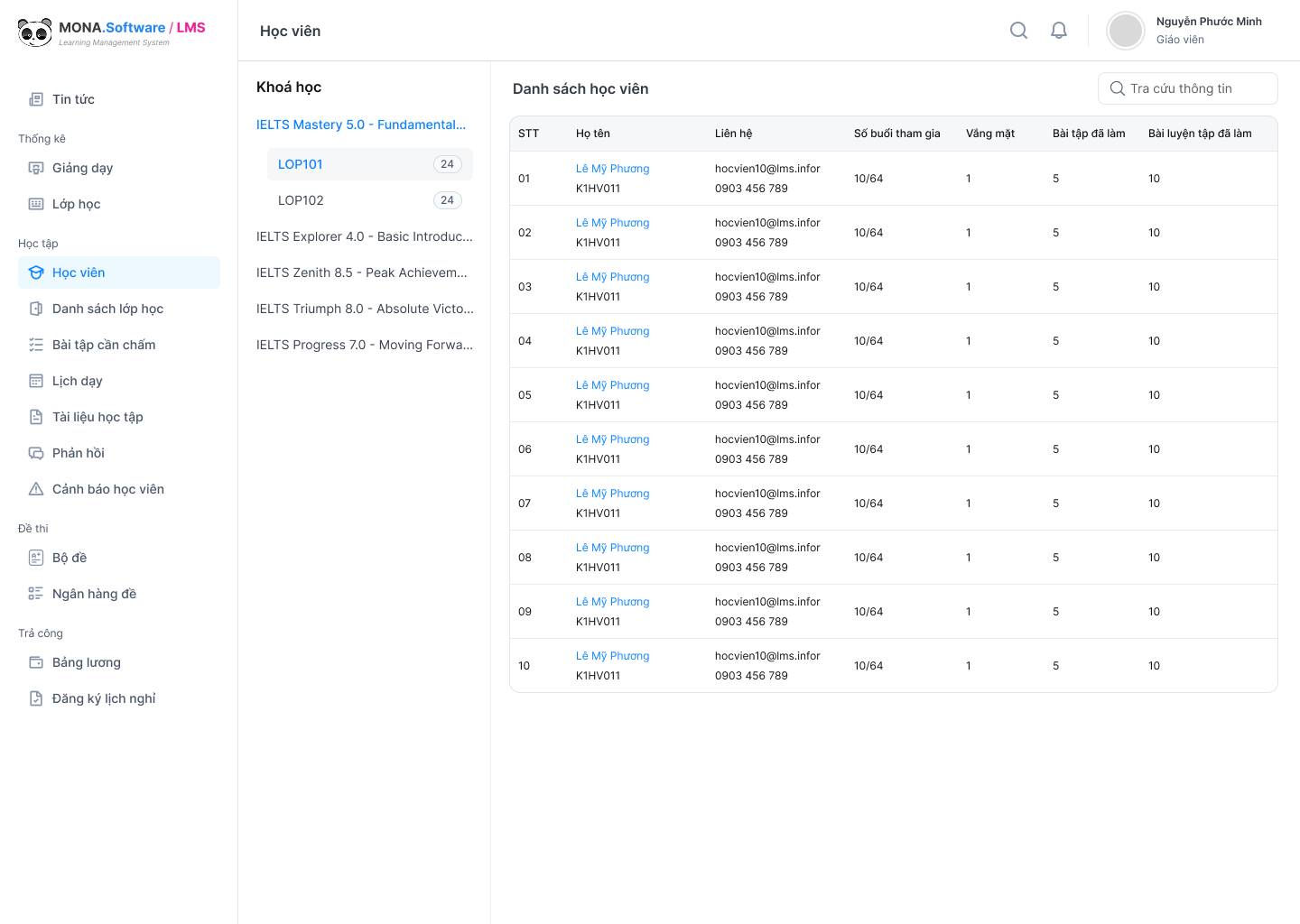This screenshot has width=1300, height=924.
Task: Select Lịch dạy in sidebar
Action: pyautogui.click(x=119, y=381)
